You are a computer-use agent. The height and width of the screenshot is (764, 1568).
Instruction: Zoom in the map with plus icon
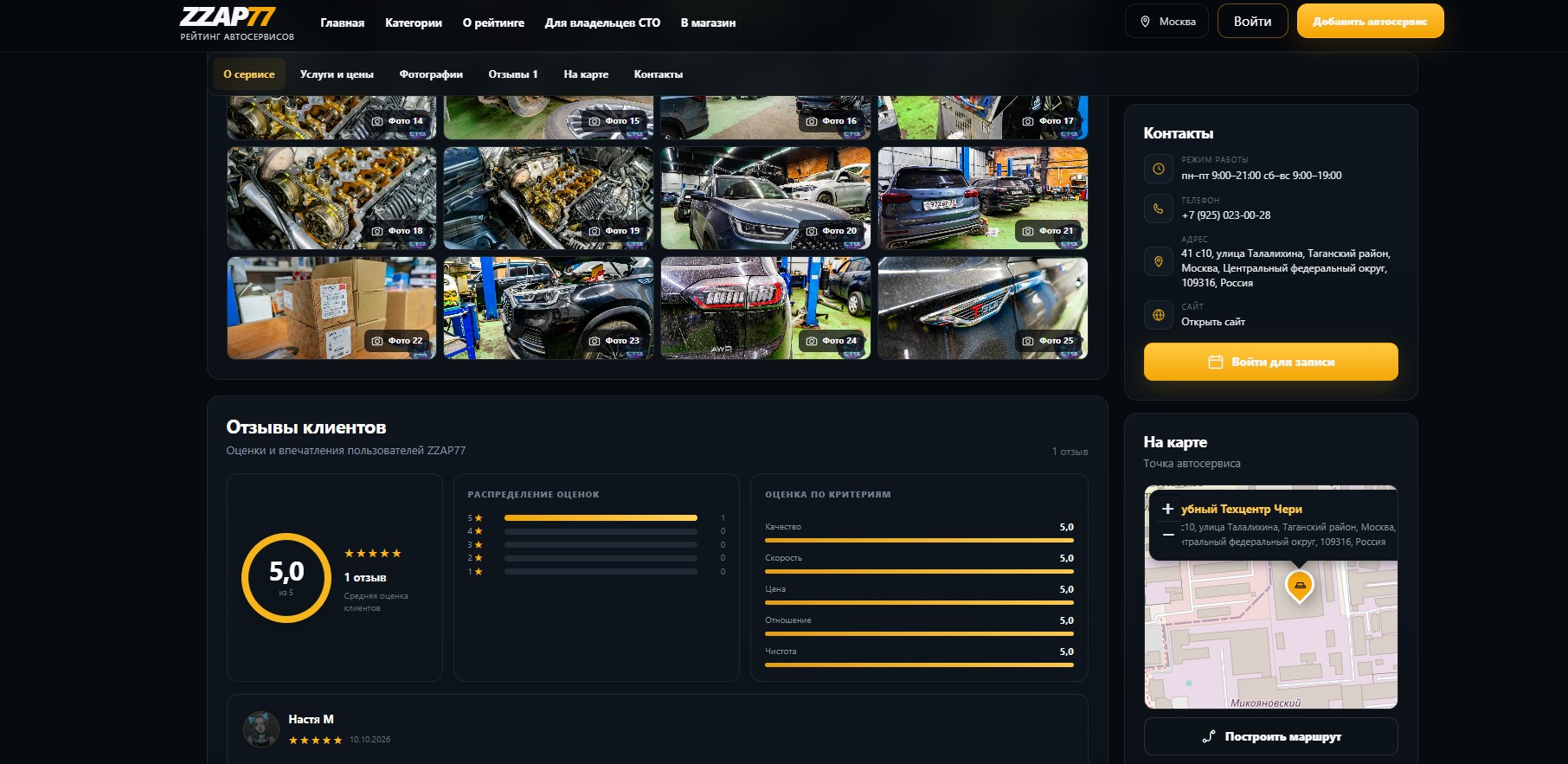1167,509
